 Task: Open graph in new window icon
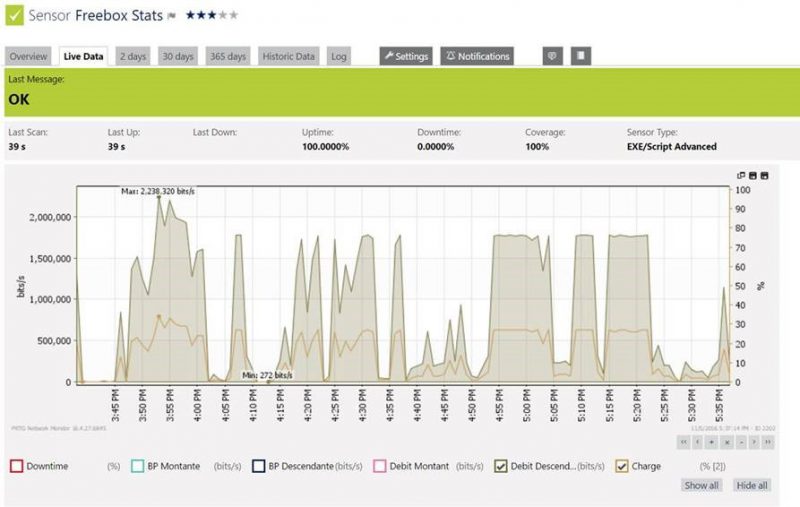pos(741,175)
